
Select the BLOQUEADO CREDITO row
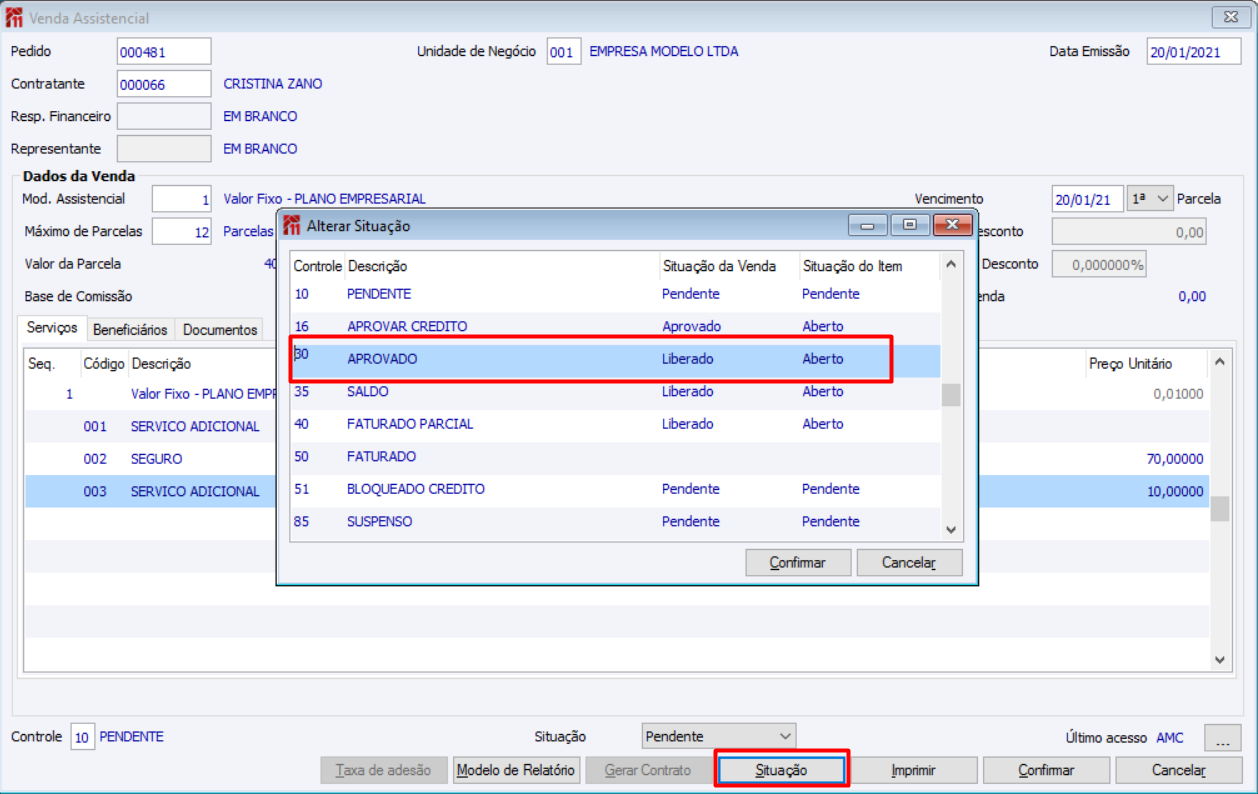[615, 489]
